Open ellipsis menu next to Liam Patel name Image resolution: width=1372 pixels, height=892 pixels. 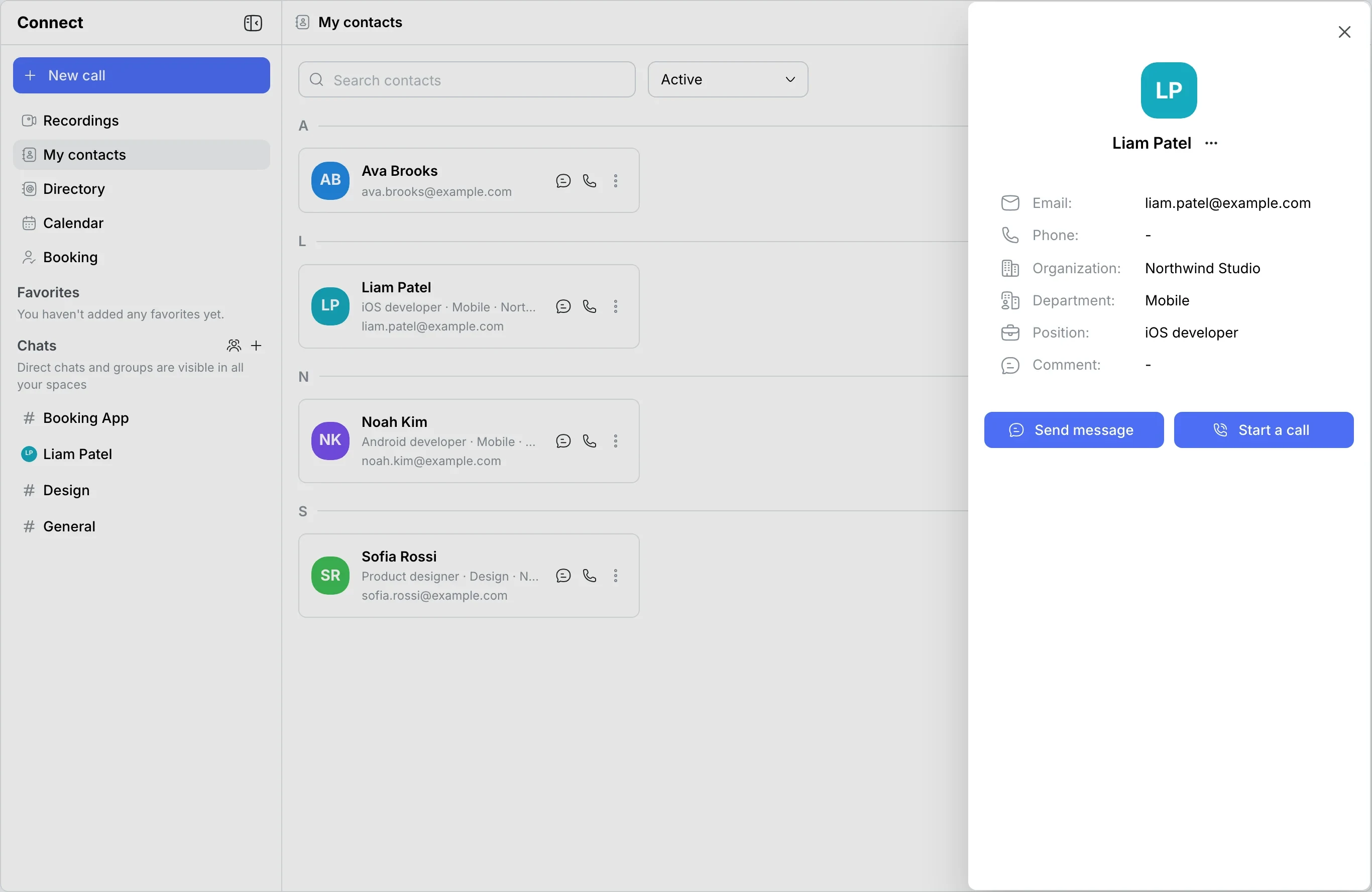[x=1211, y=143]
